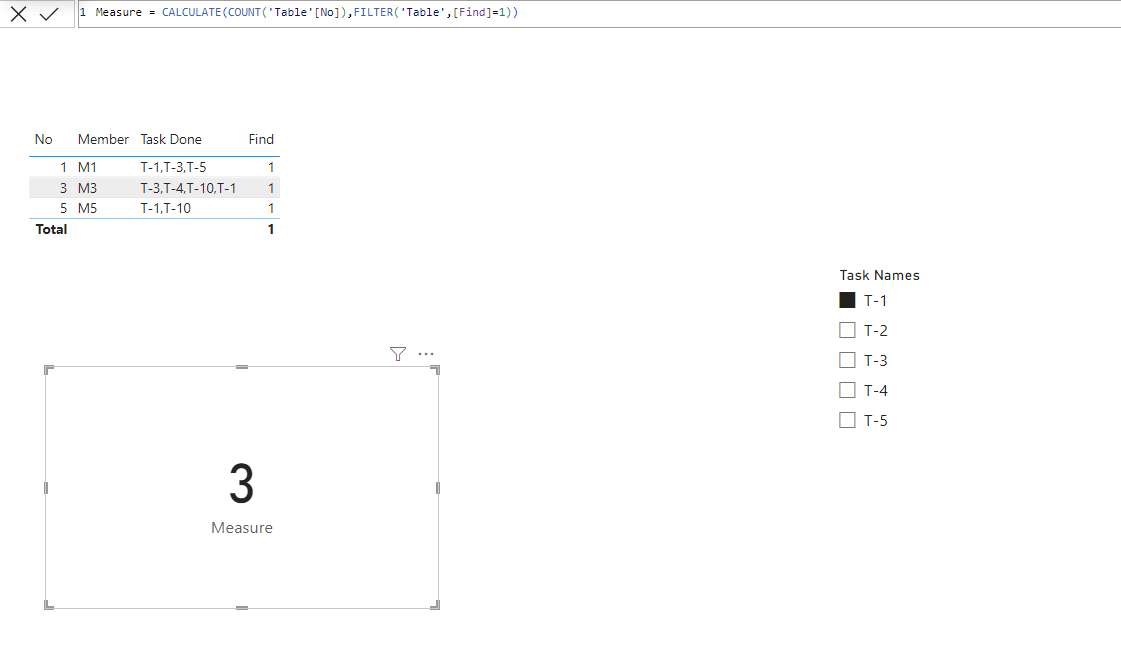Grab the card's bottom-right resize handle
1121x656 pixels.
[435, 605]
